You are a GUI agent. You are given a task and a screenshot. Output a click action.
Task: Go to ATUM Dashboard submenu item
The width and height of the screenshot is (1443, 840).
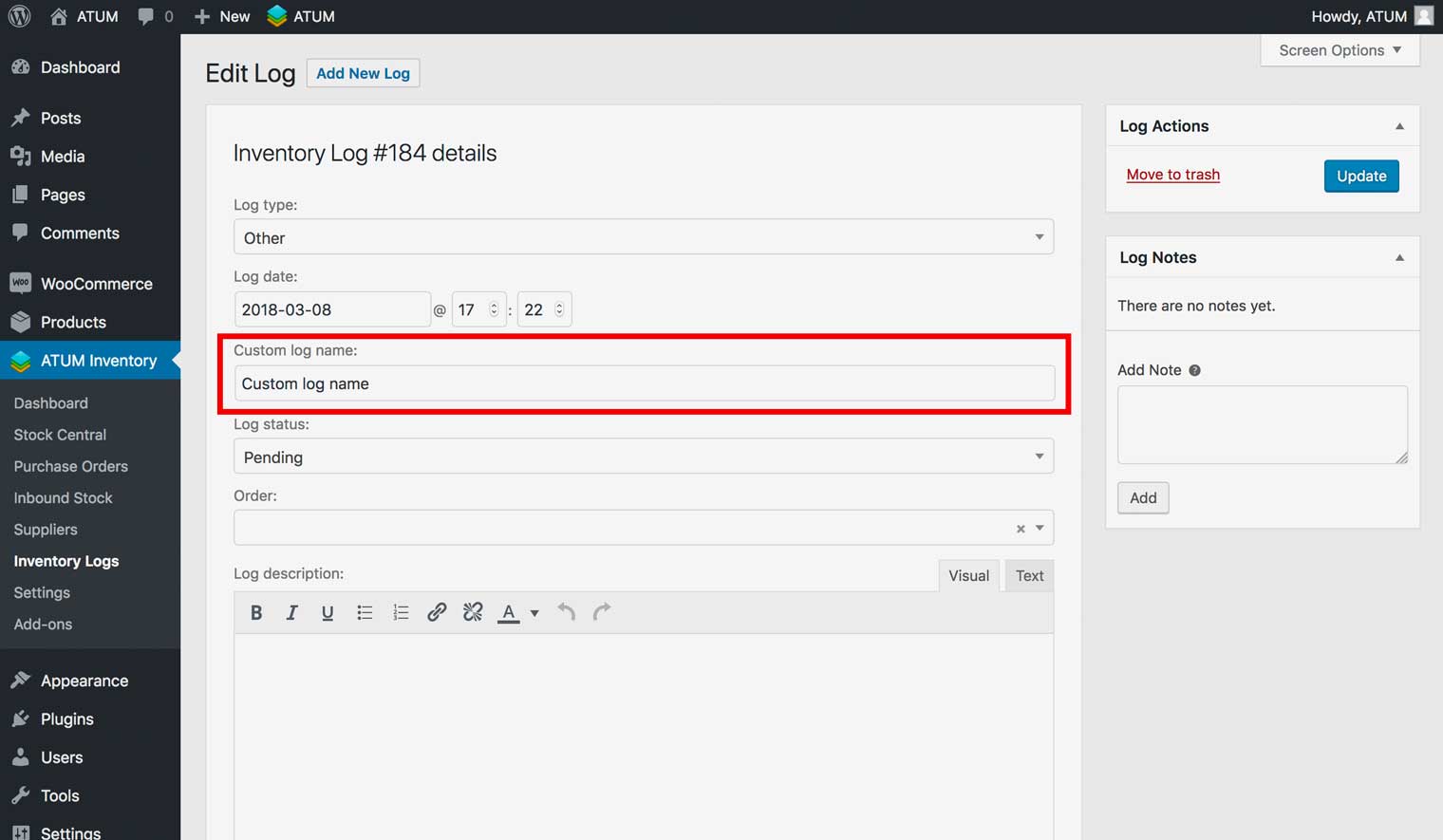(50, 403)
